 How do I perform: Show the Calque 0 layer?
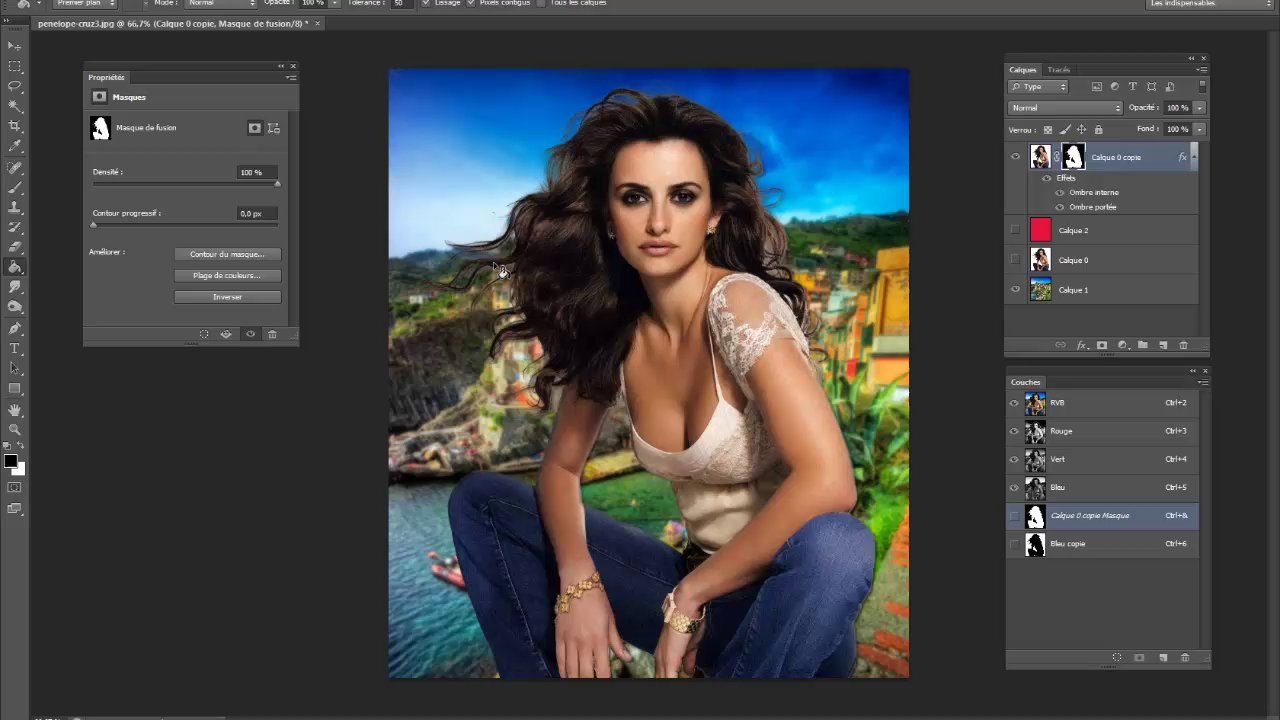(1015, 260)
